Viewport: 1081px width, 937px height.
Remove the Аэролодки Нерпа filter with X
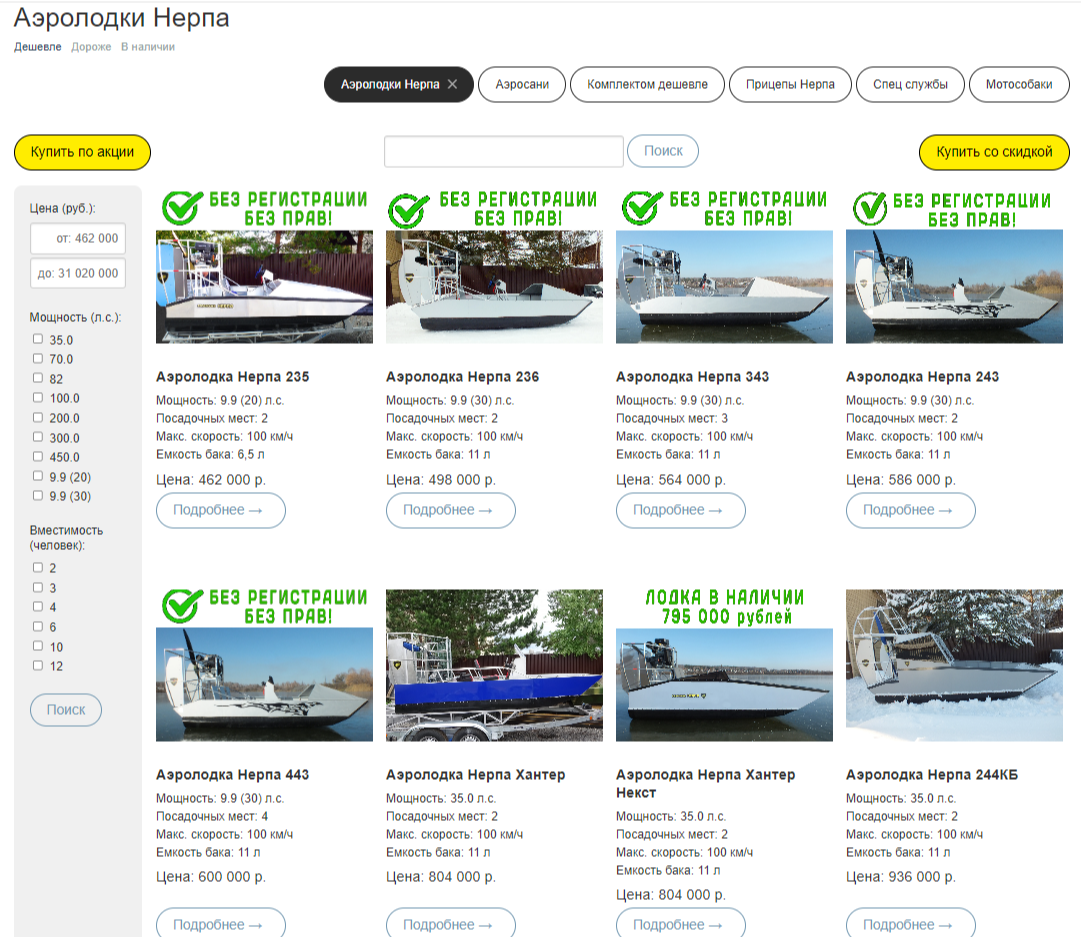pyautogui.click(x=452, y=84)
